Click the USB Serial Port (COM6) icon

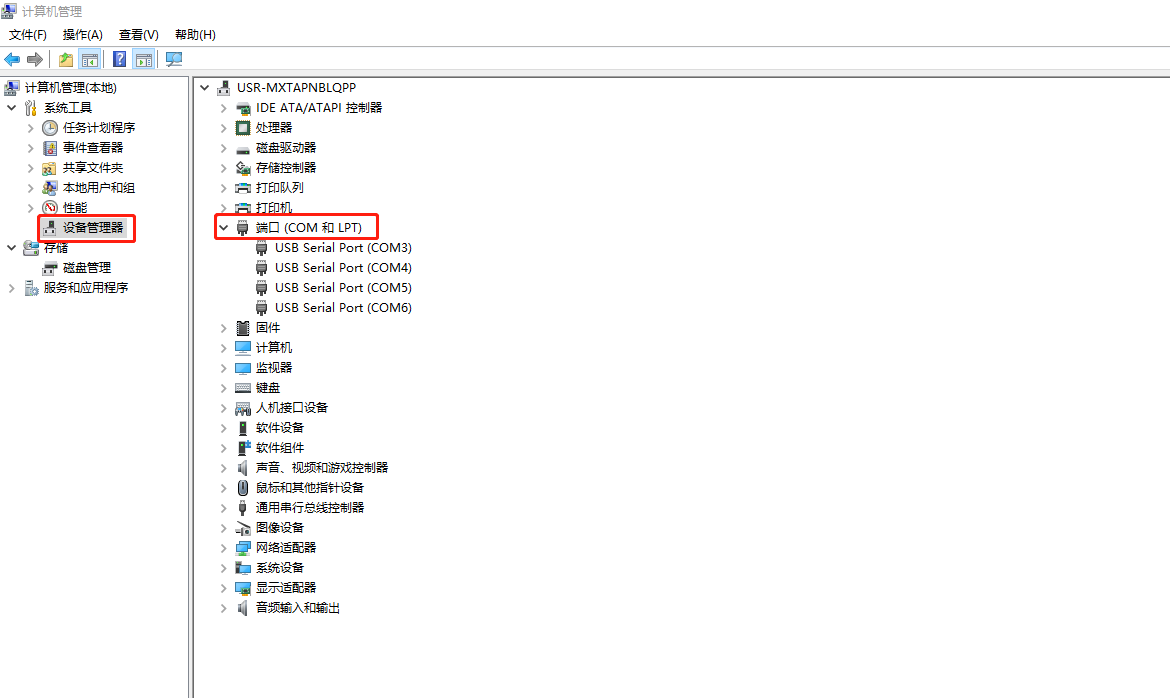click(x=262, y=308)
